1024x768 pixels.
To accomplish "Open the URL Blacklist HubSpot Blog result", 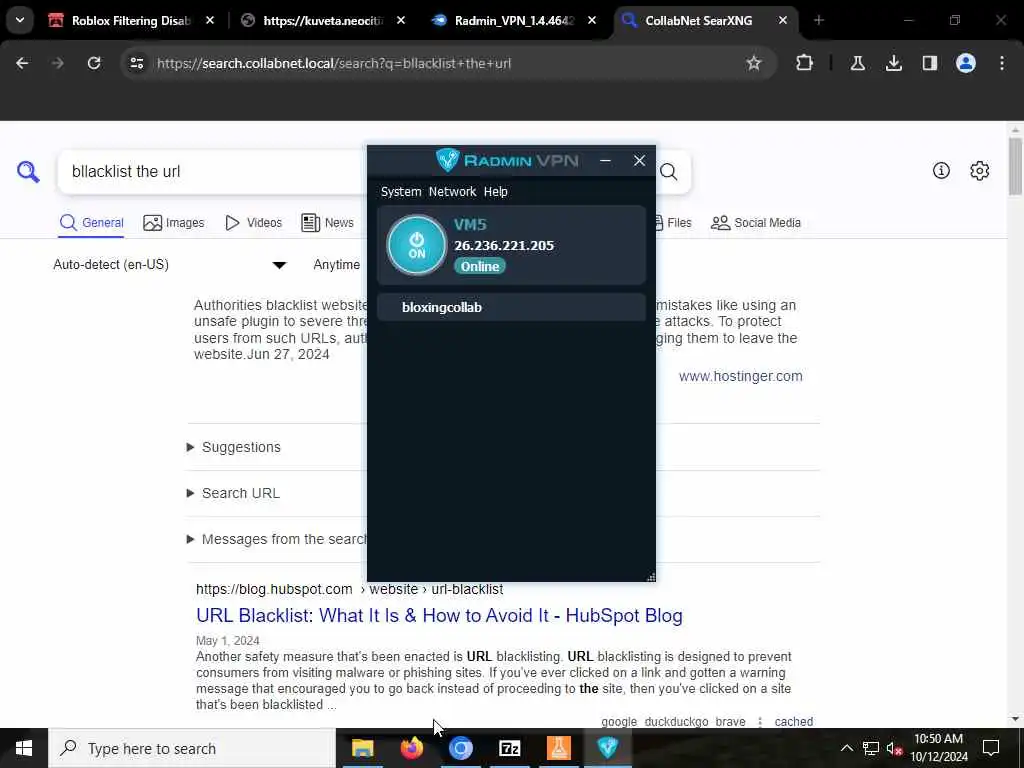I will click(x=440, y=616).
